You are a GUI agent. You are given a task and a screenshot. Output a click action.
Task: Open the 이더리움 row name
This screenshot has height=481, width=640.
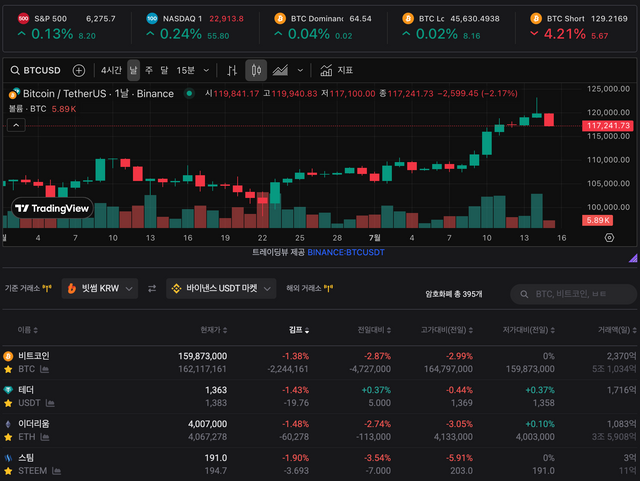coord(34,424)
